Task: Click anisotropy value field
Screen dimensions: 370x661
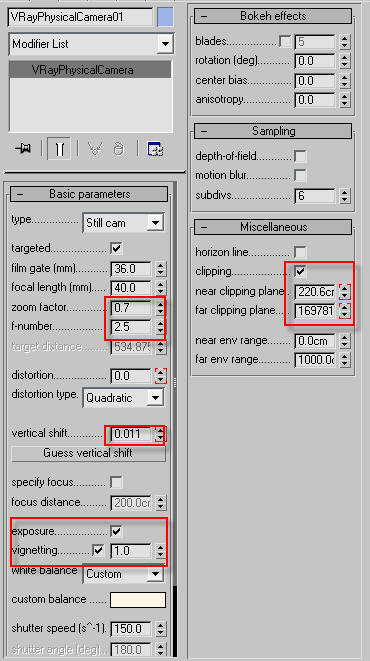Action: [x=315, y=100]
